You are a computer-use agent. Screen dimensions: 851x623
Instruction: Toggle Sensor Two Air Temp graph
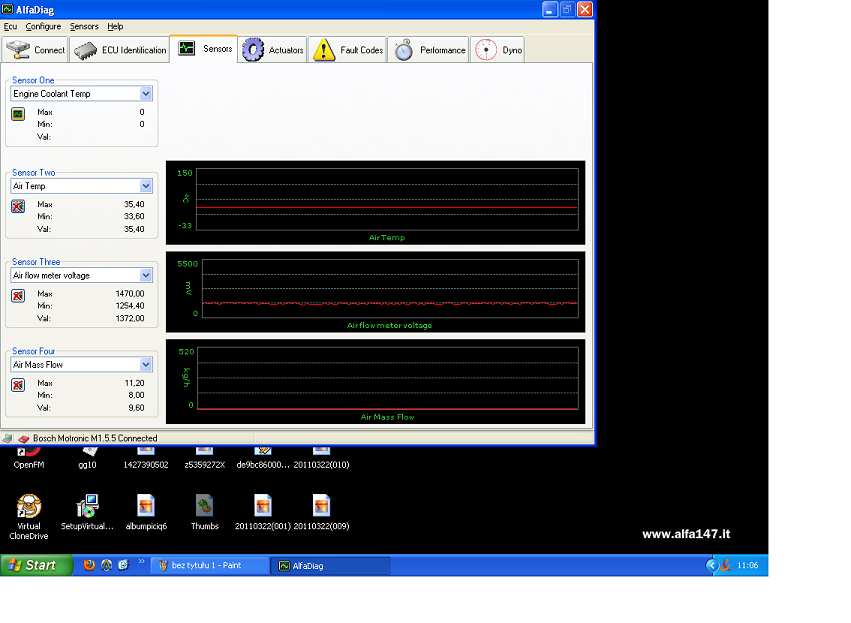18,207
